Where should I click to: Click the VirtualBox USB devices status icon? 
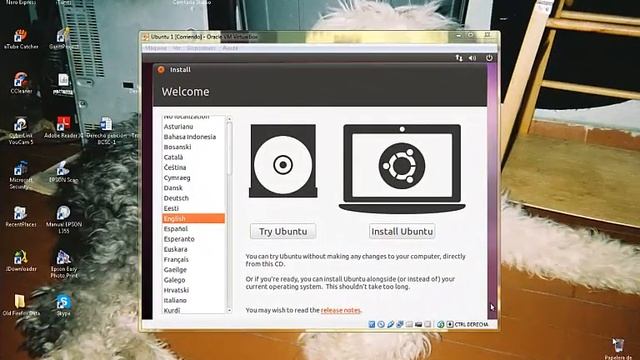(390, 324)
